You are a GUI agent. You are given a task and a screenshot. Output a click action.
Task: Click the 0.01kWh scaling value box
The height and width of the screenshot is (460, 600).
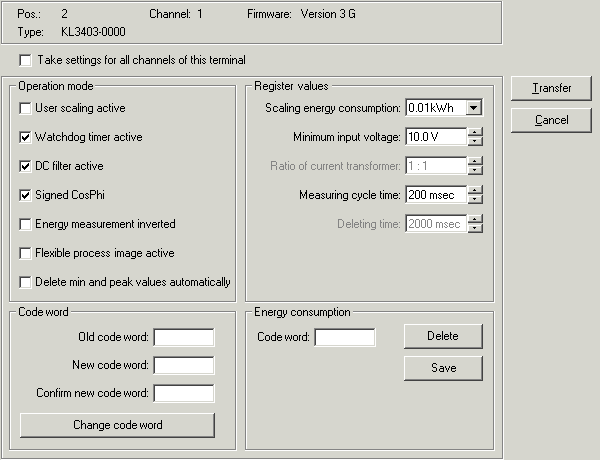436,108
